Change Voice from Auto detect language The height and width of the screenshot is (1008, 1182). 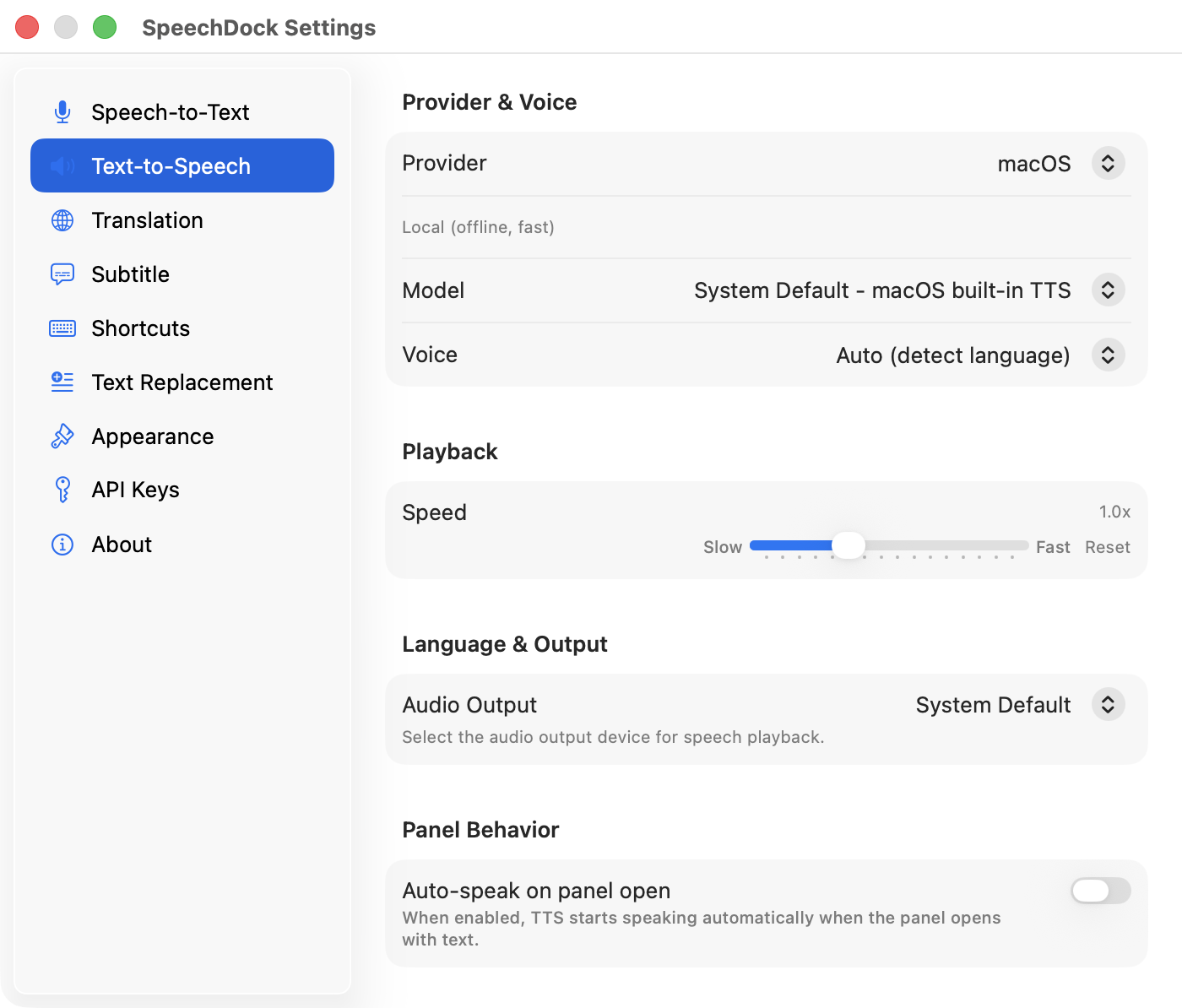1108,355
